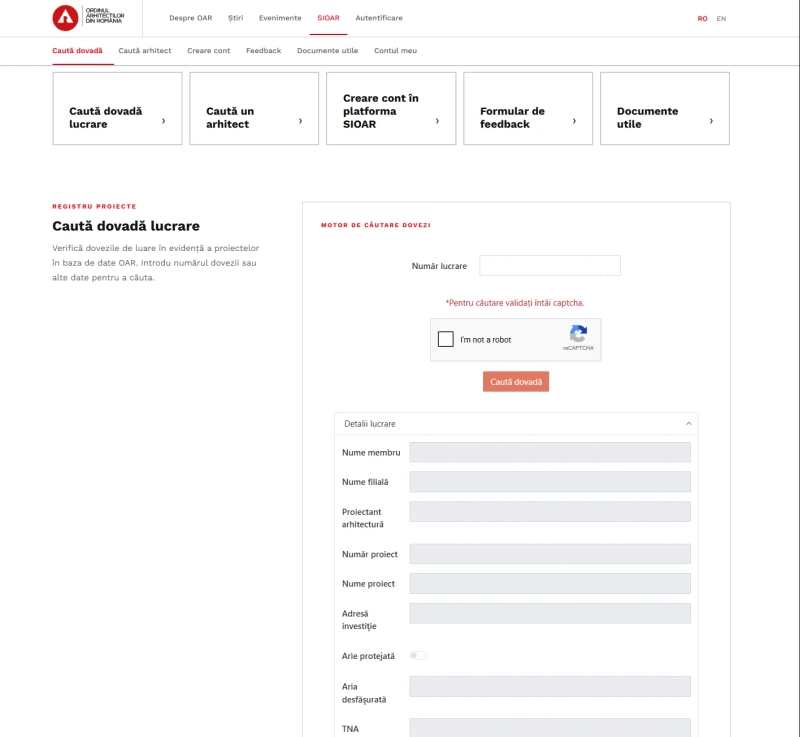Select the SIOAR navigation item
Image resolution: width=800 pixels, height=737 pixels.
(328, 18)
